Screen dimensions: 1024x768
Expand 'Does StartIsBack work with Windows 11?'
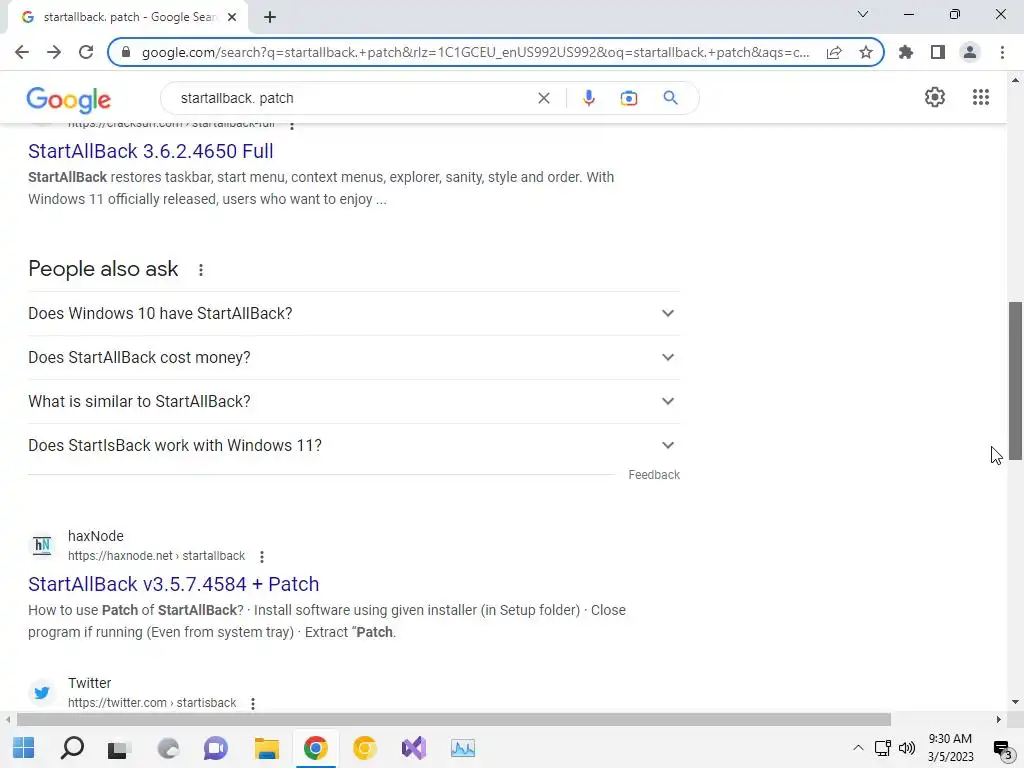point(353,445)
